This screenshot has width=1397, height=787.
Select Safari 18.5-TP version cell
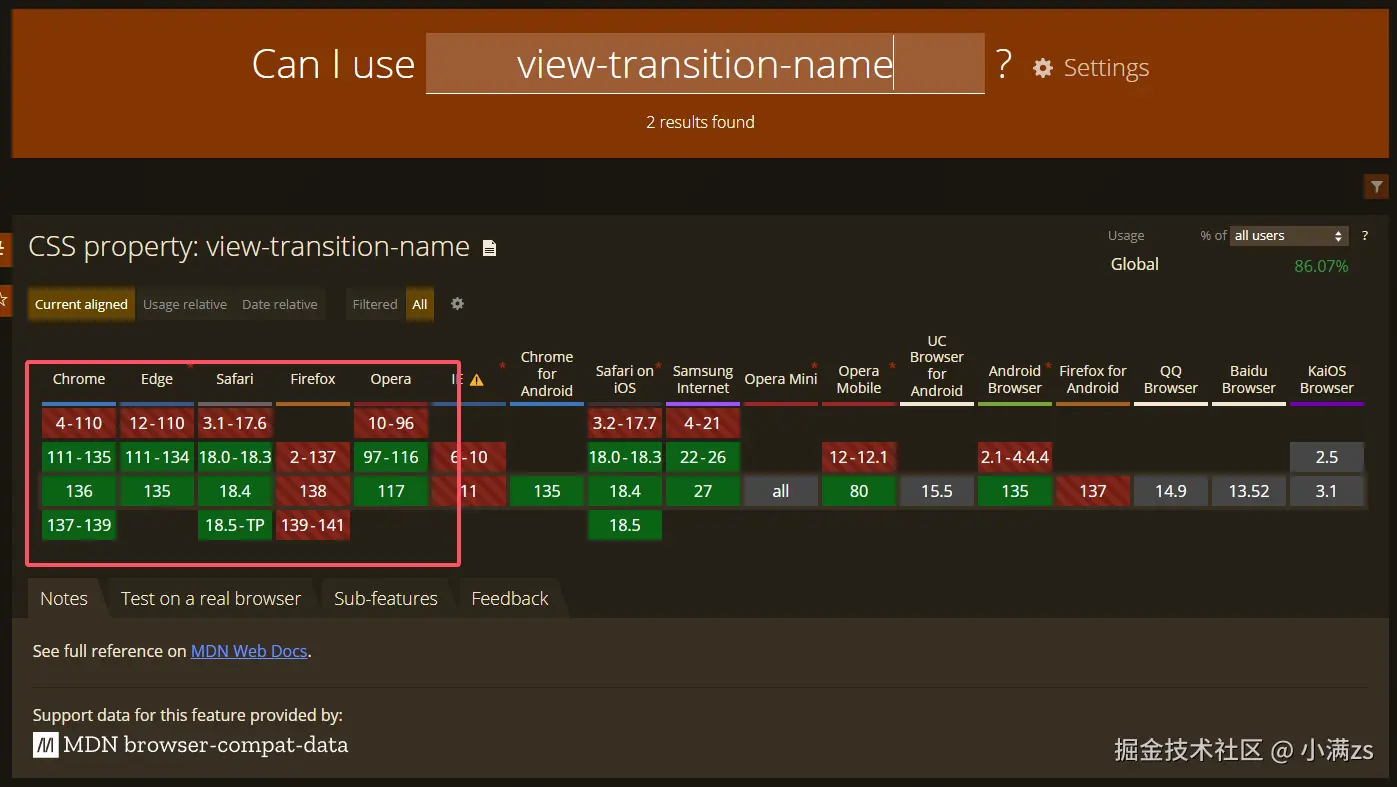click(x=235, y=525)
